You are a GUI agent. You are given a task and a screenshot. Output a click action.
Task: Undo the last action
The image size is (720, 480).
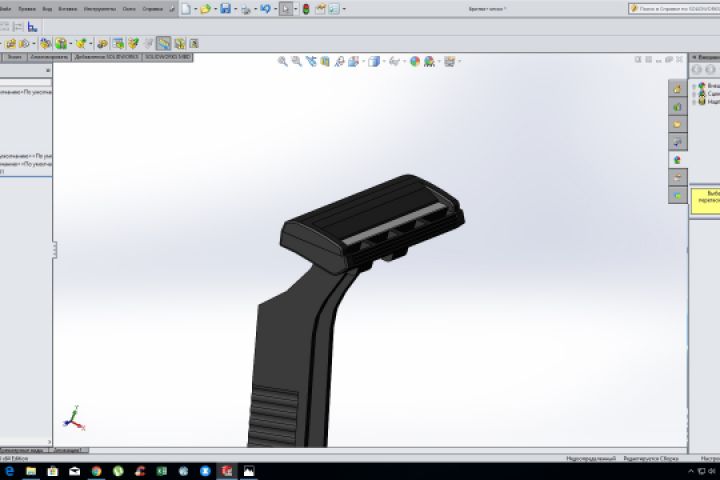click(265, 9)
